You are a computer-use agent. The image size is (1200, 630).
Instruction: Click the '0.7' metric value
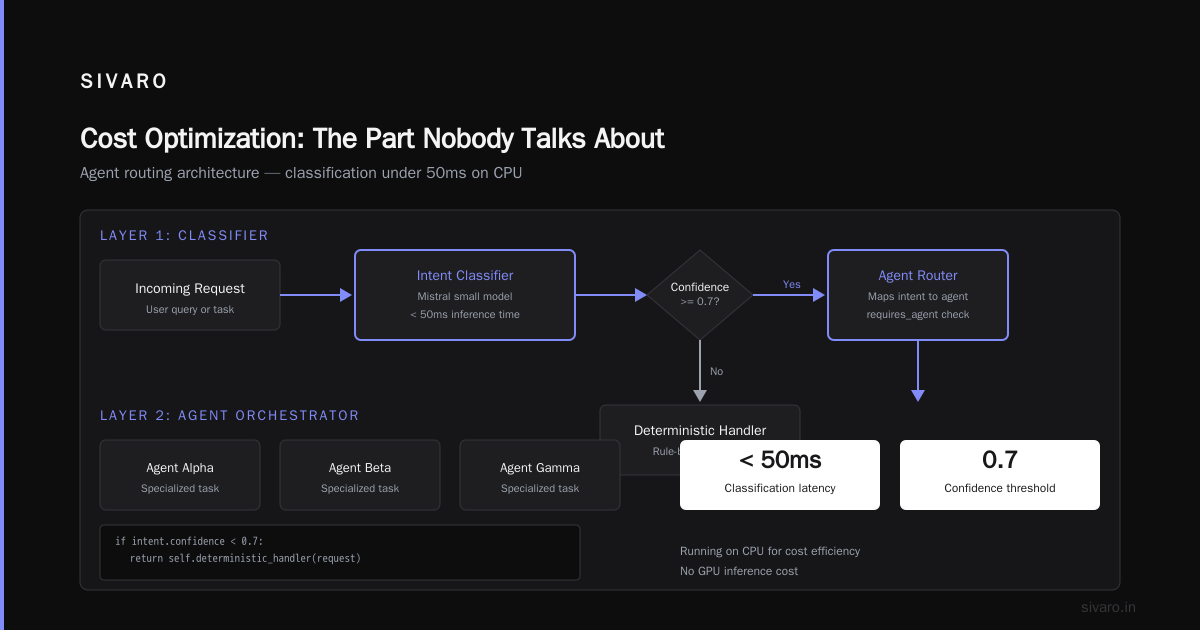(x=1000, y=461)
